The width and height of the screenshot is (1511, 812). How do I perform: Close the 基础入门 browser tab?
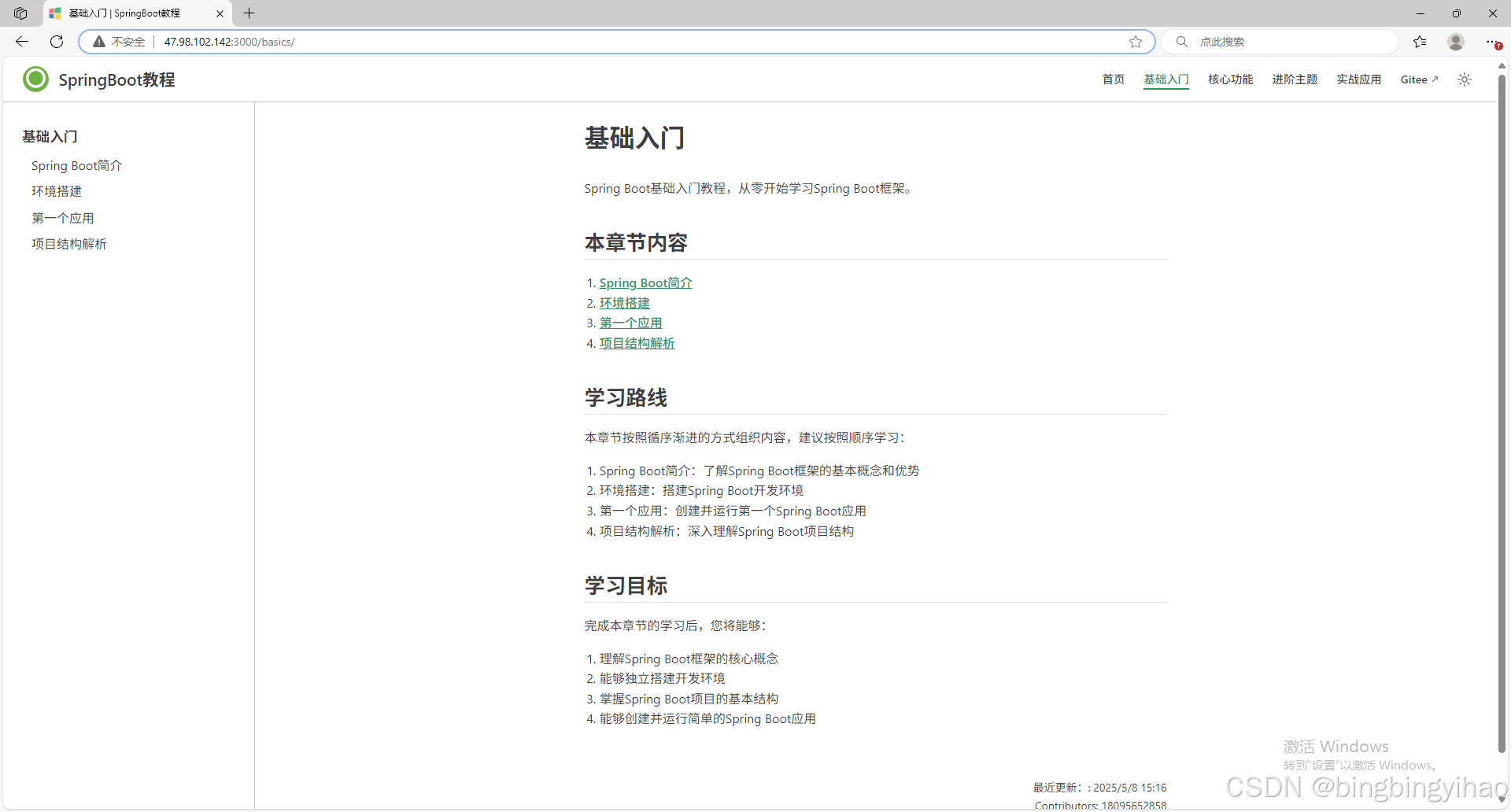point(220,13)
